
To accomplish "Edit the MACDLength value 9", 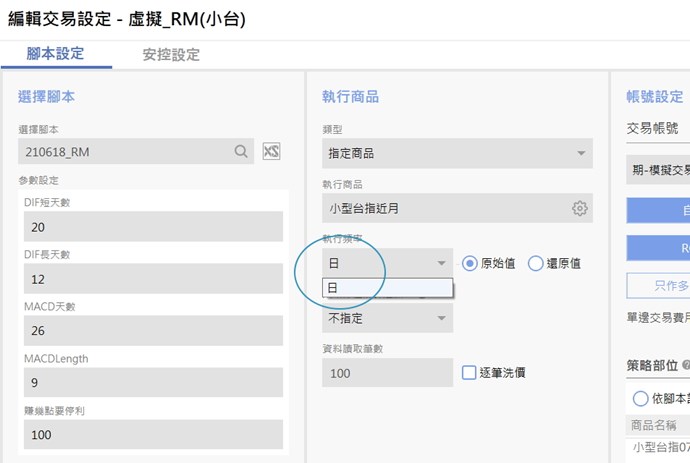I will [153, 382].
